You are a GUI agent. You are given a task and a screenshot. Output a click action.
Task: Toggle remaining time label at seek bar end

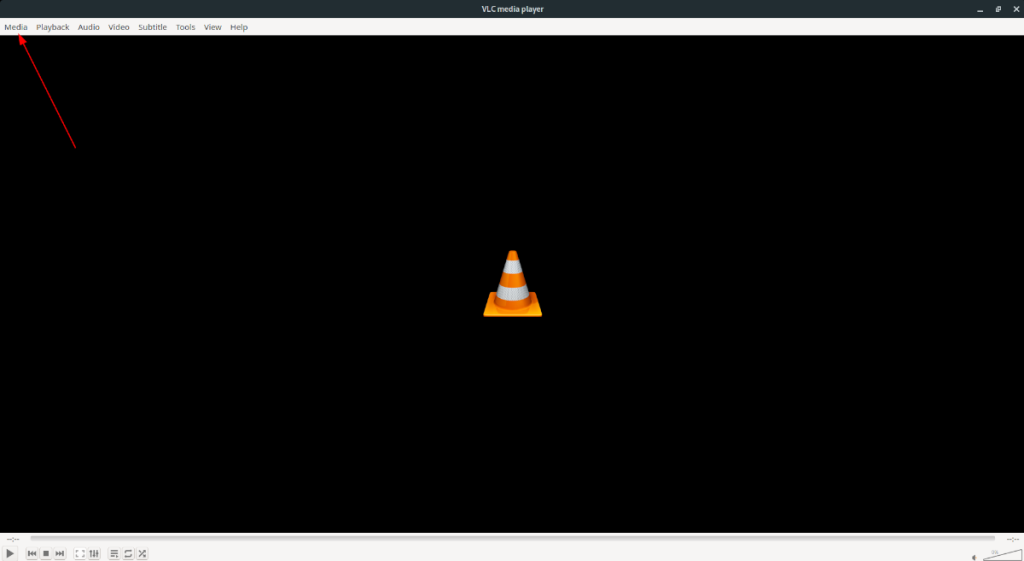1012,539
